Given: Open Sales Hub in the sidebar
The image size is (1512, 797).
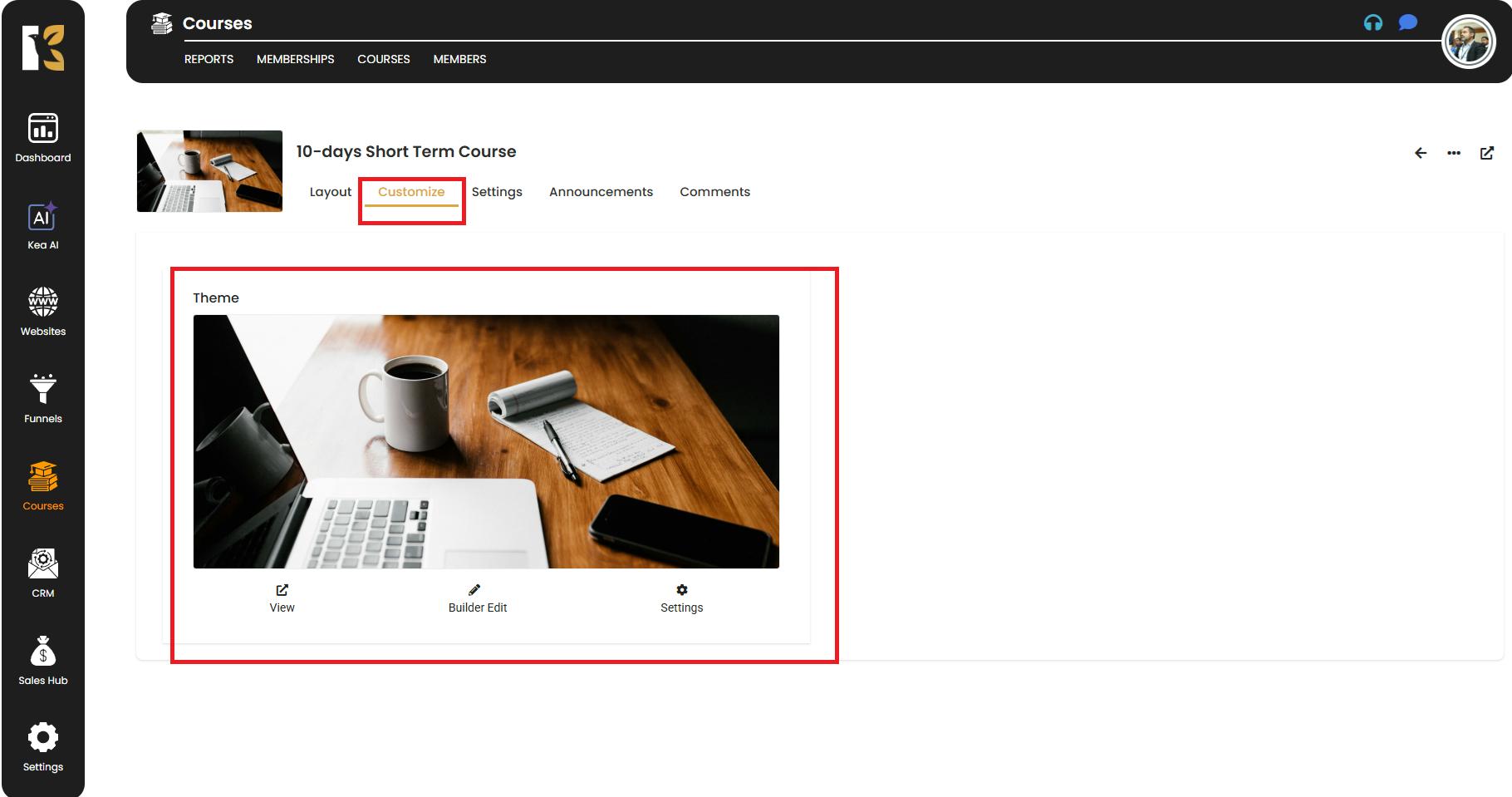Looking at the screenshot, I should tap(43, 661).
